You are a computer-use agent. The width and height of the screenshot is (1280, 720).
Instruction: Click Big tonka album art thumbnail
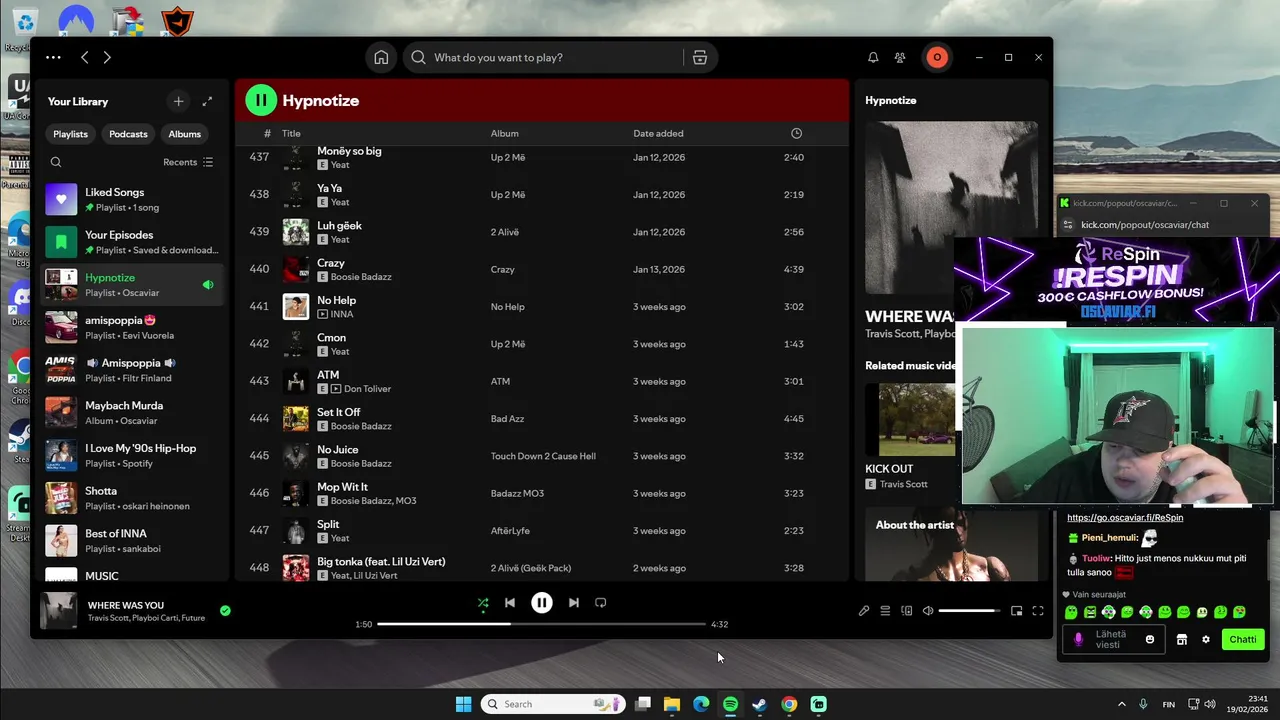tap(296, 568)
